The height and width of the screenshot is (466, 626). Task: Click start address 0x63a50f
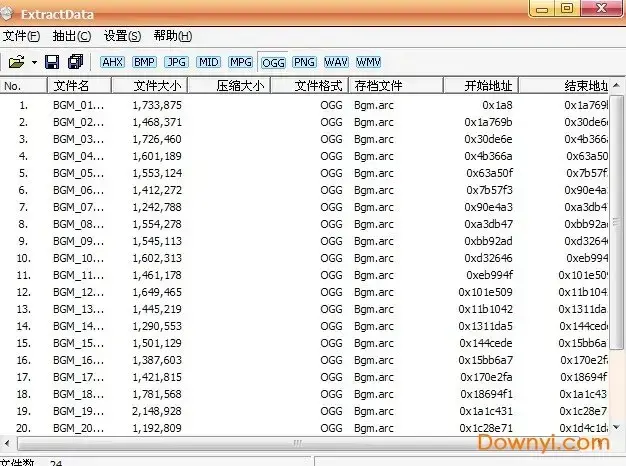click(x=489, y=173)
